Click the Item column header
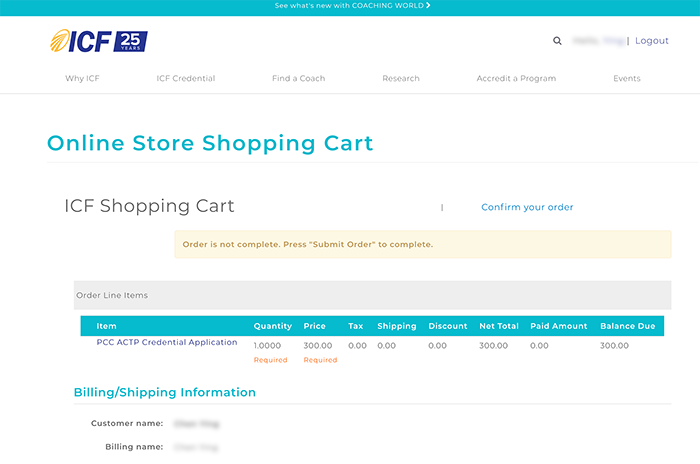 point(106,326)
